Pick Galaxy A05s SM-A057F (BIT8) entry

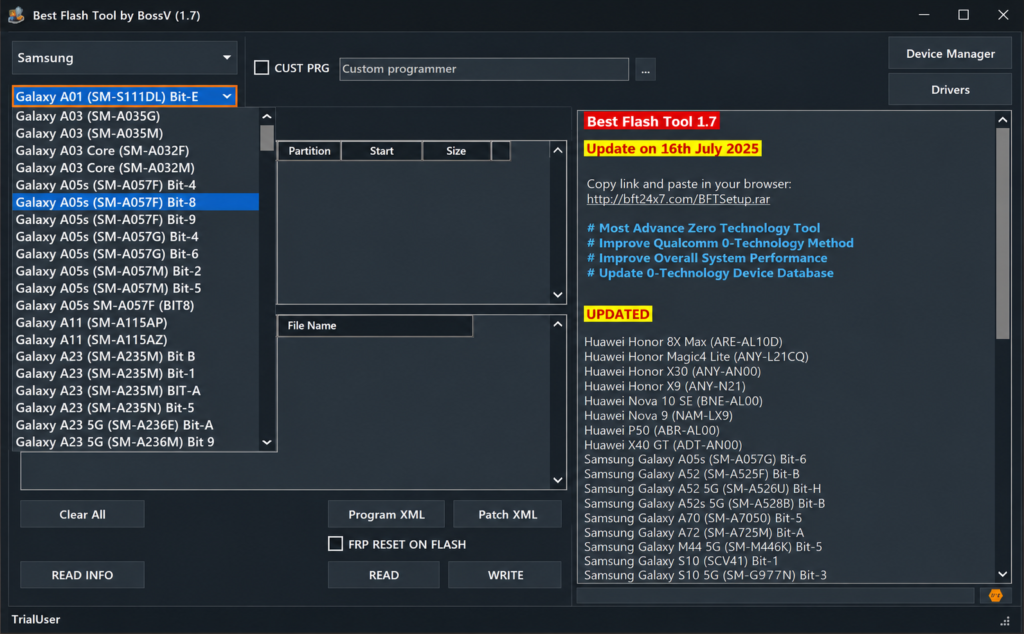tap(136, 306)
